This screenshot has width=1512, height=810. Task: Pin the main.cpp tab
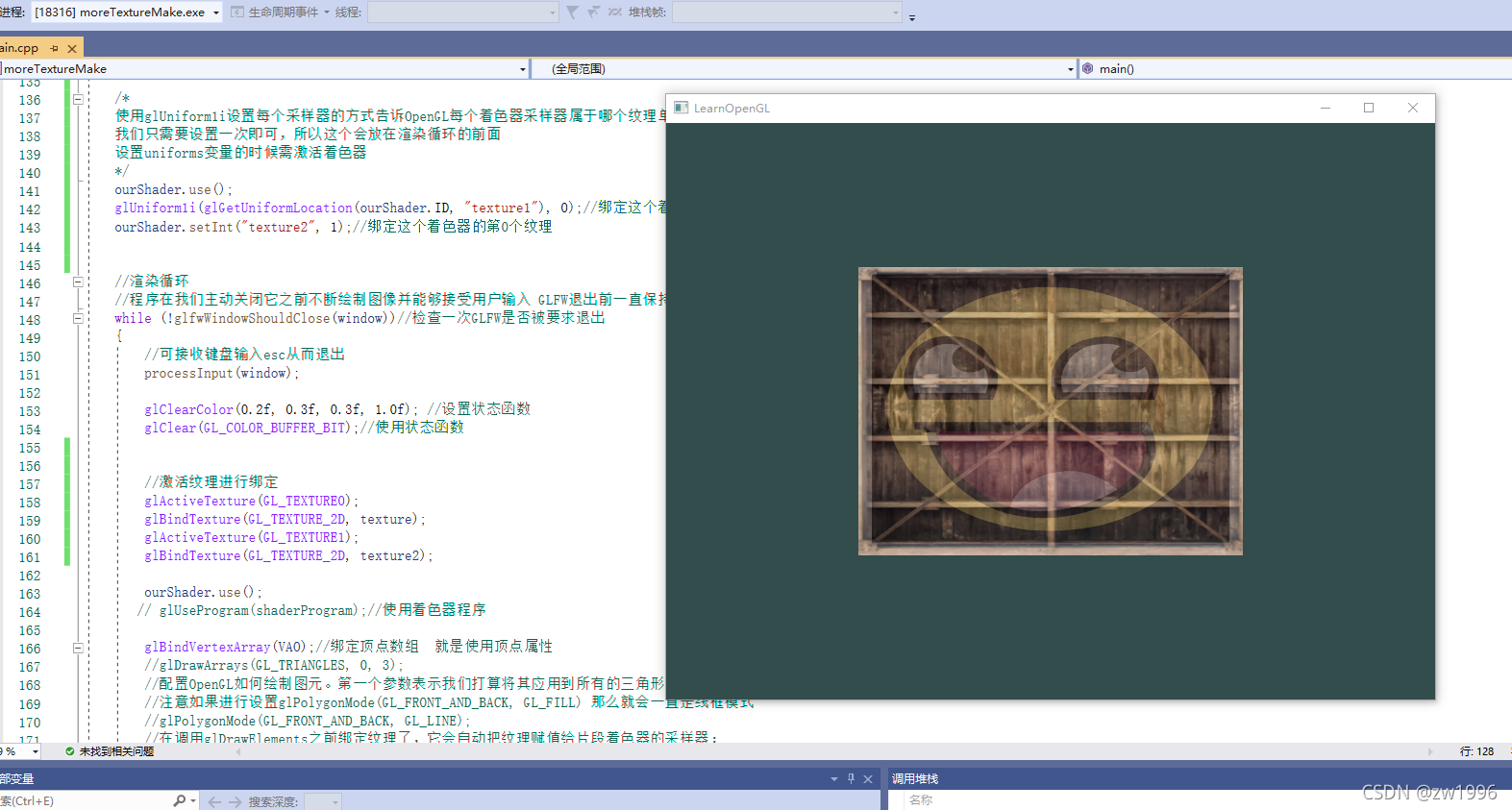click(x=54, y=48)
